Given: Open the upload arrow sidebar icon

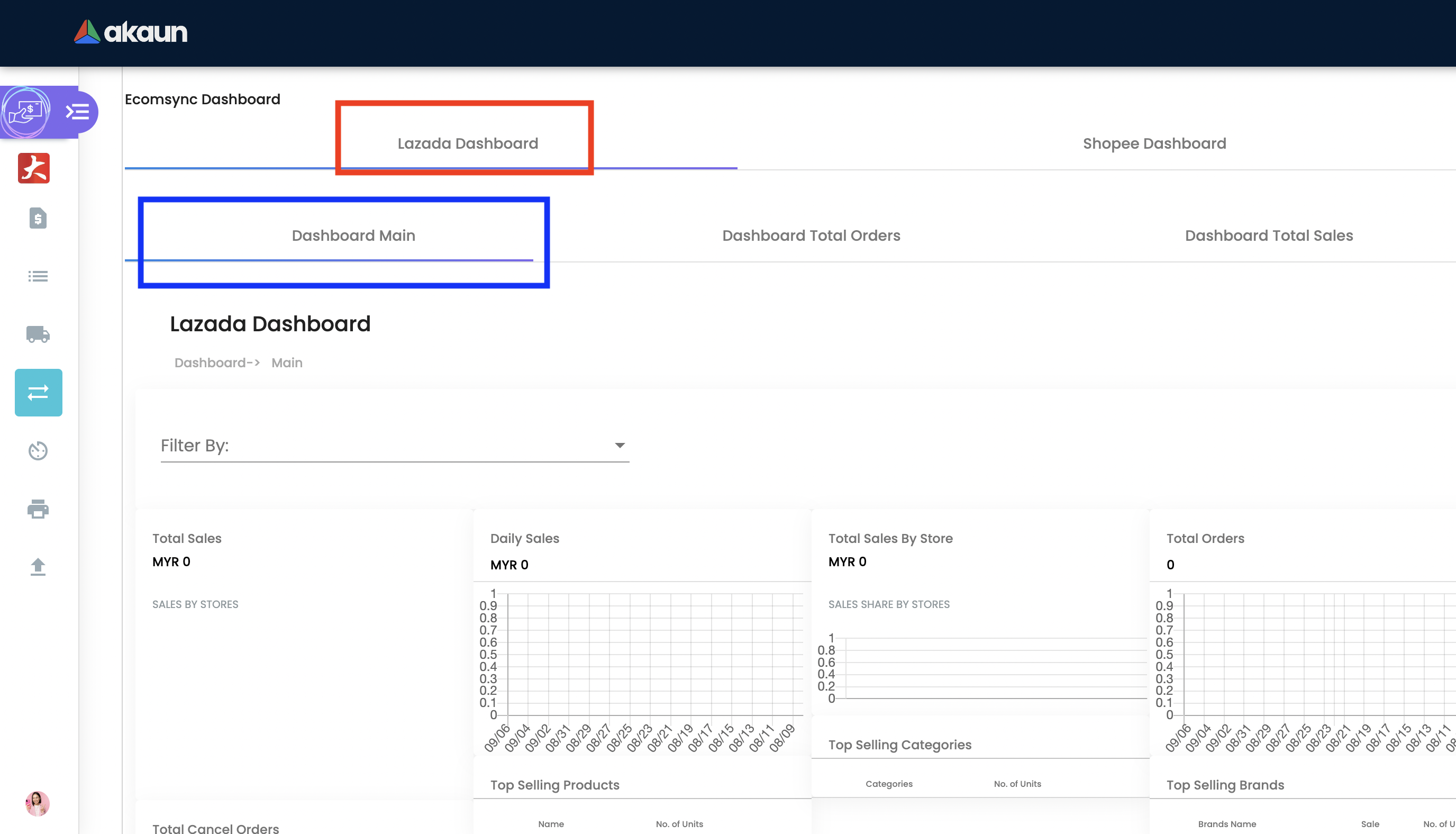Looking at the screenshot, I should [x=38, y=567].
